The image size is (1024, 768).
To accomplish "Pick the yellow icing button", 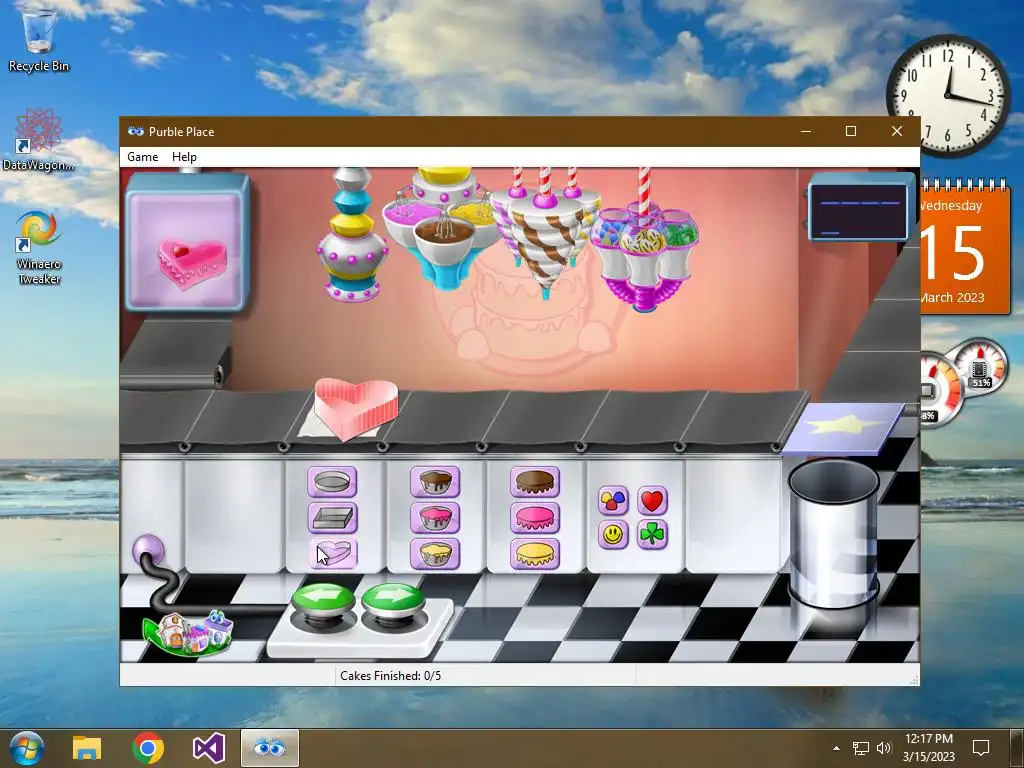I will pos(535,554).
